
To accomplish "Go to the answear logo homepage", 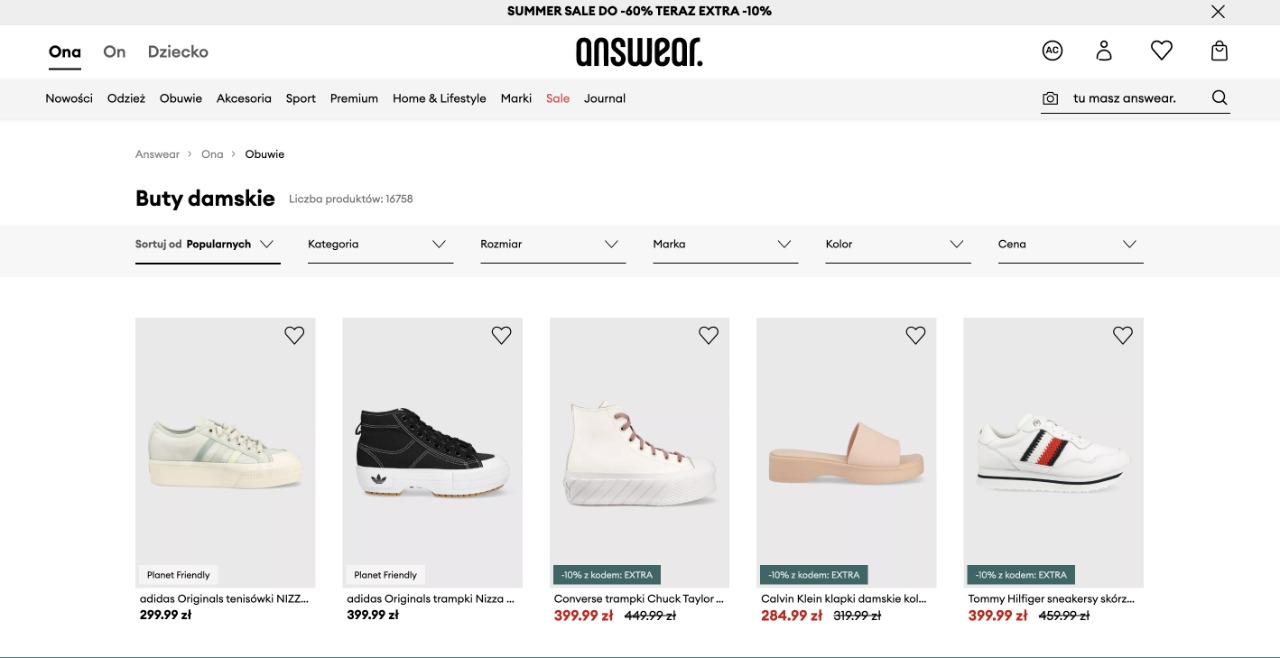I will [639, 51].
